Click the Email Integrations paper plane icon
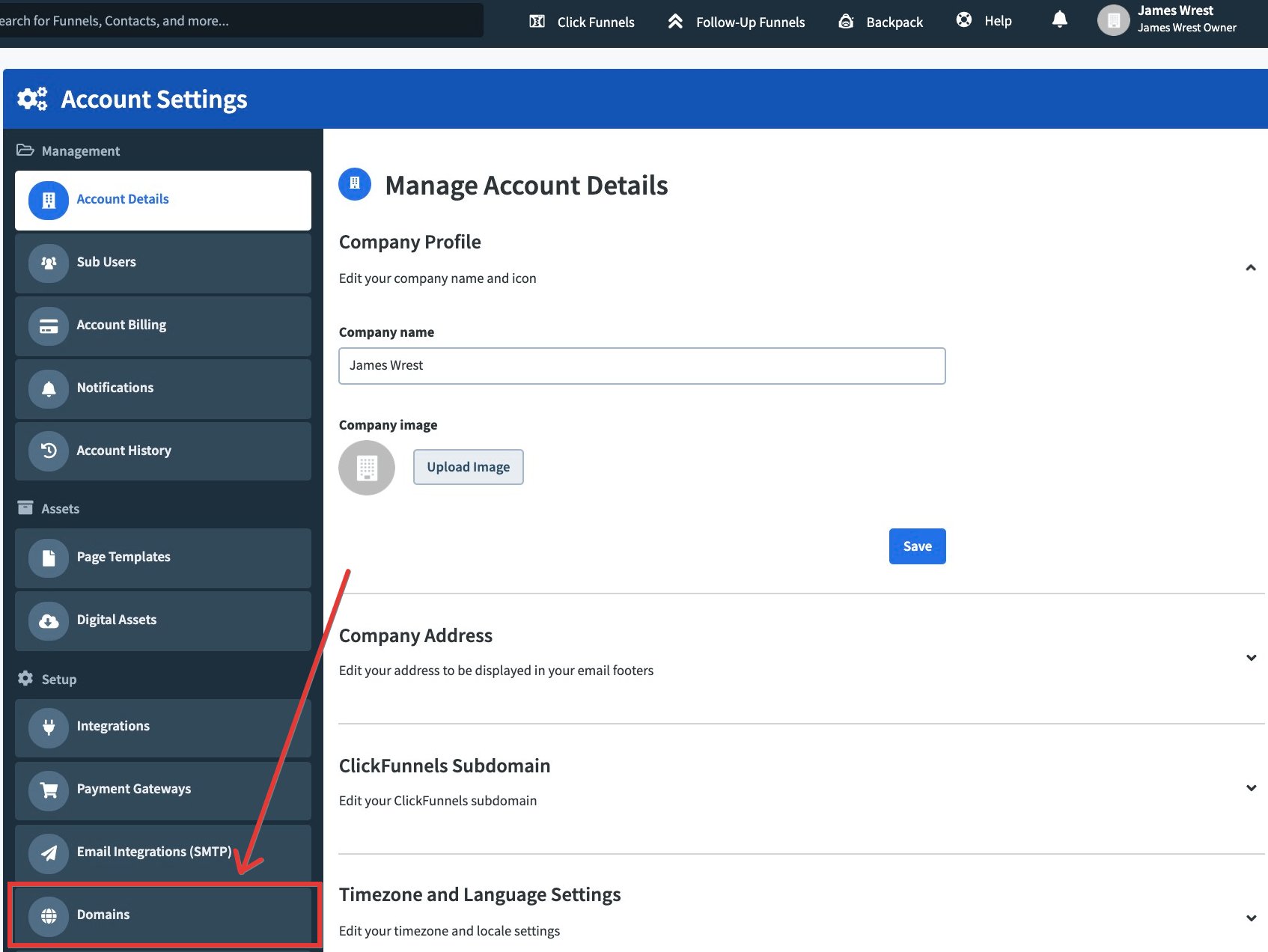Screen dimensions: 1268x952 click(x=49, y=852)
